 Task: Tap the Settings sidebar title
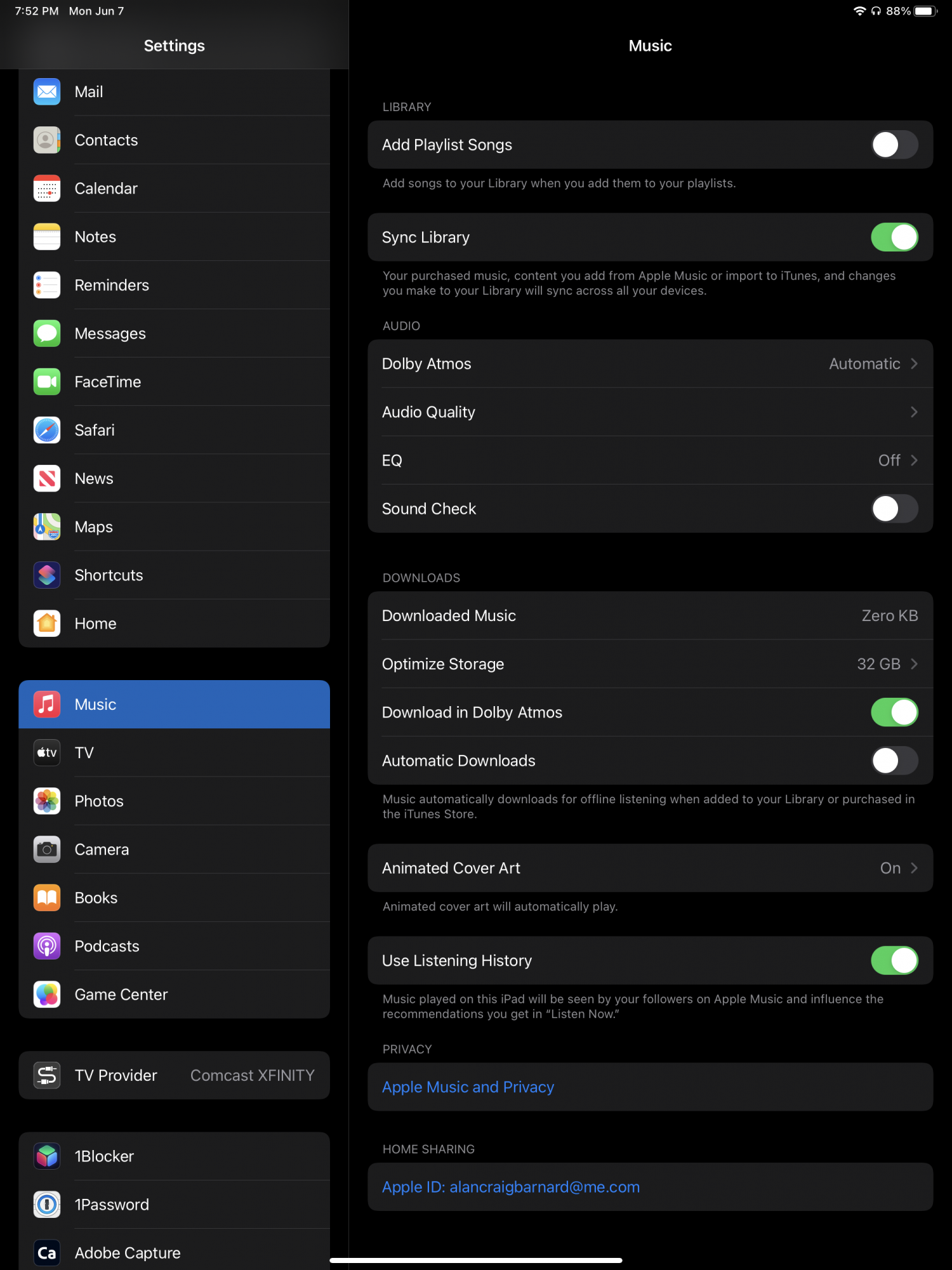point(175,46)
